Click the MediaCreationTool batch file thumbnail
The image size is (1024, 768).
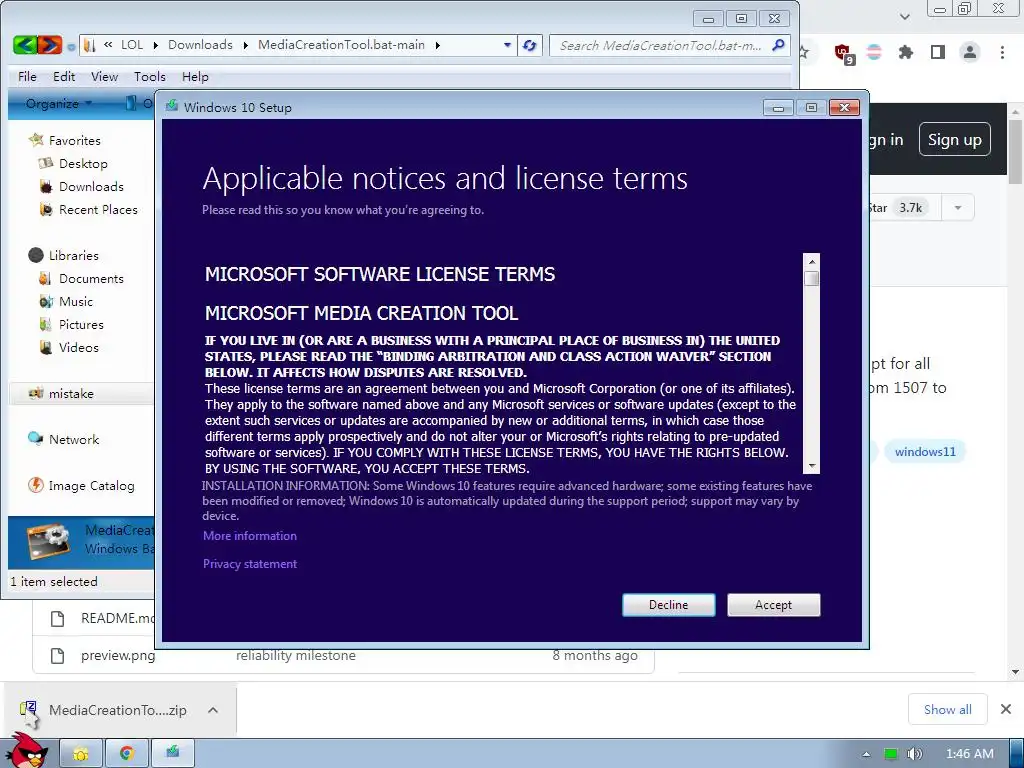click(x=48, y=541)
